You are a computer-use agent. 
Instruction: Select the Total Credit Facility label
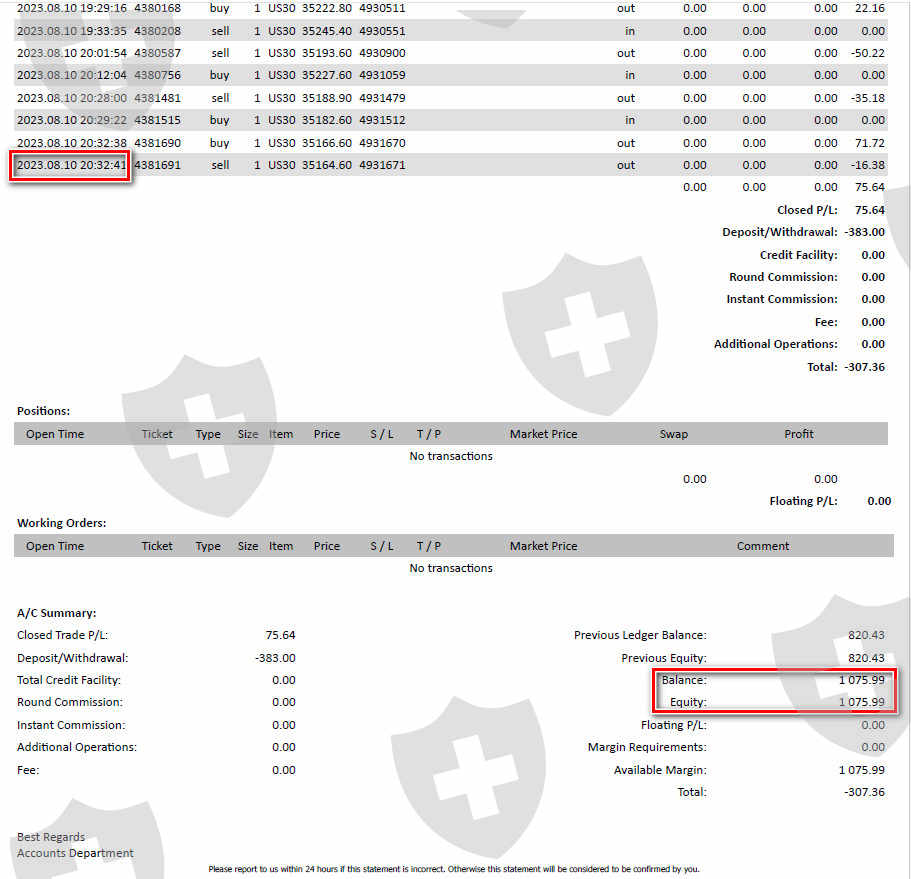point(69,680)
